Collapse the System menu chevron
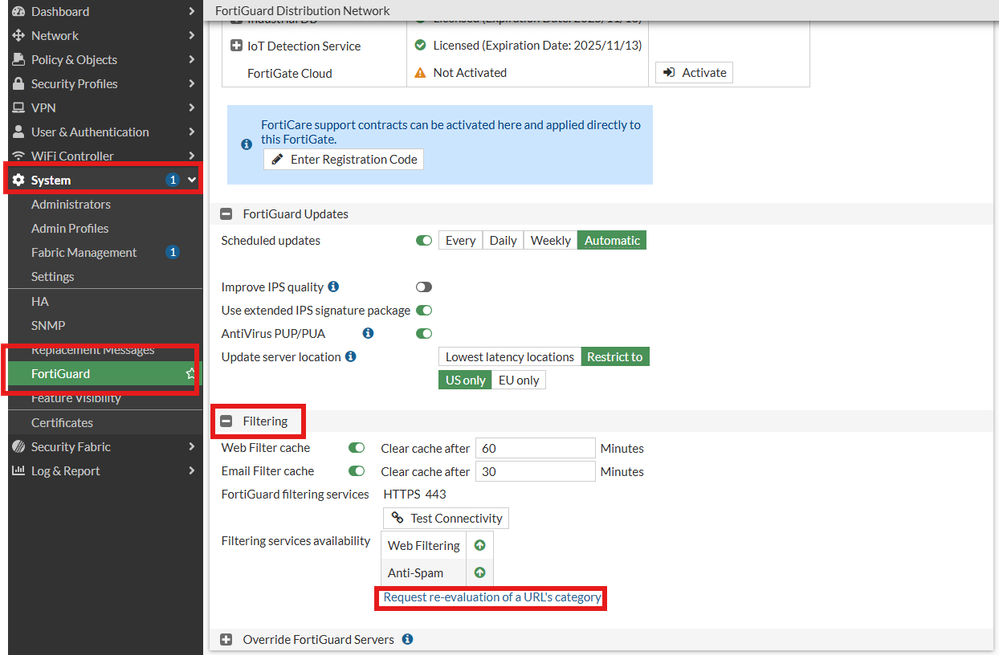 [192, 180]
